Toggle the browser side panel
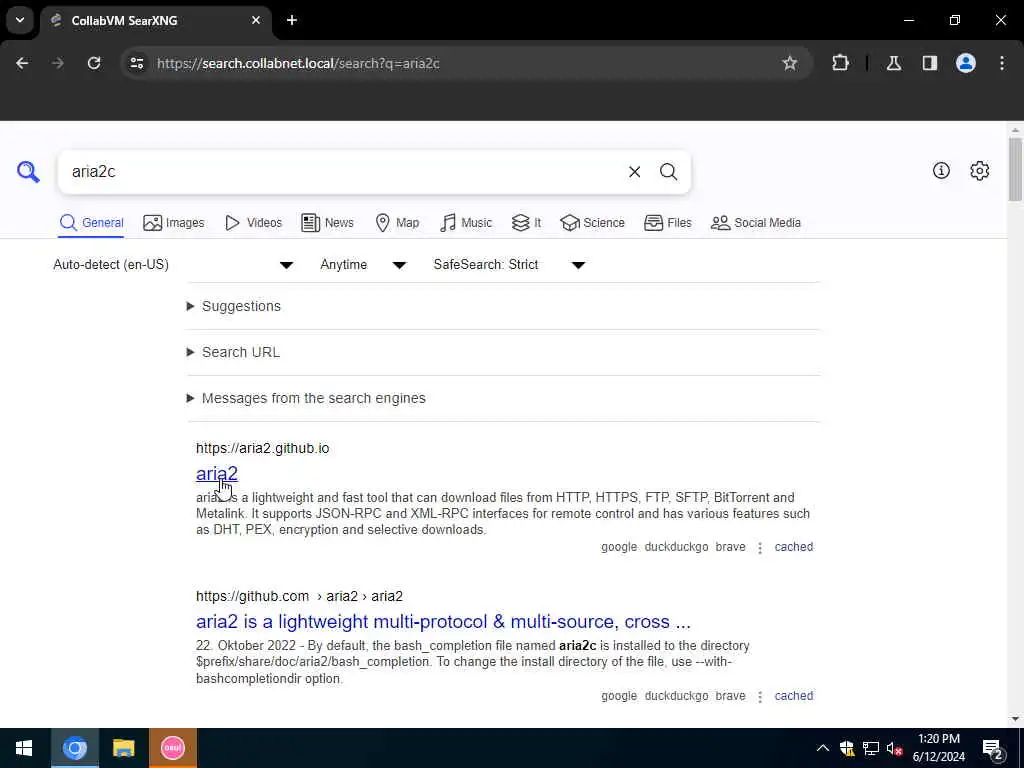 [x=929, y=63]
